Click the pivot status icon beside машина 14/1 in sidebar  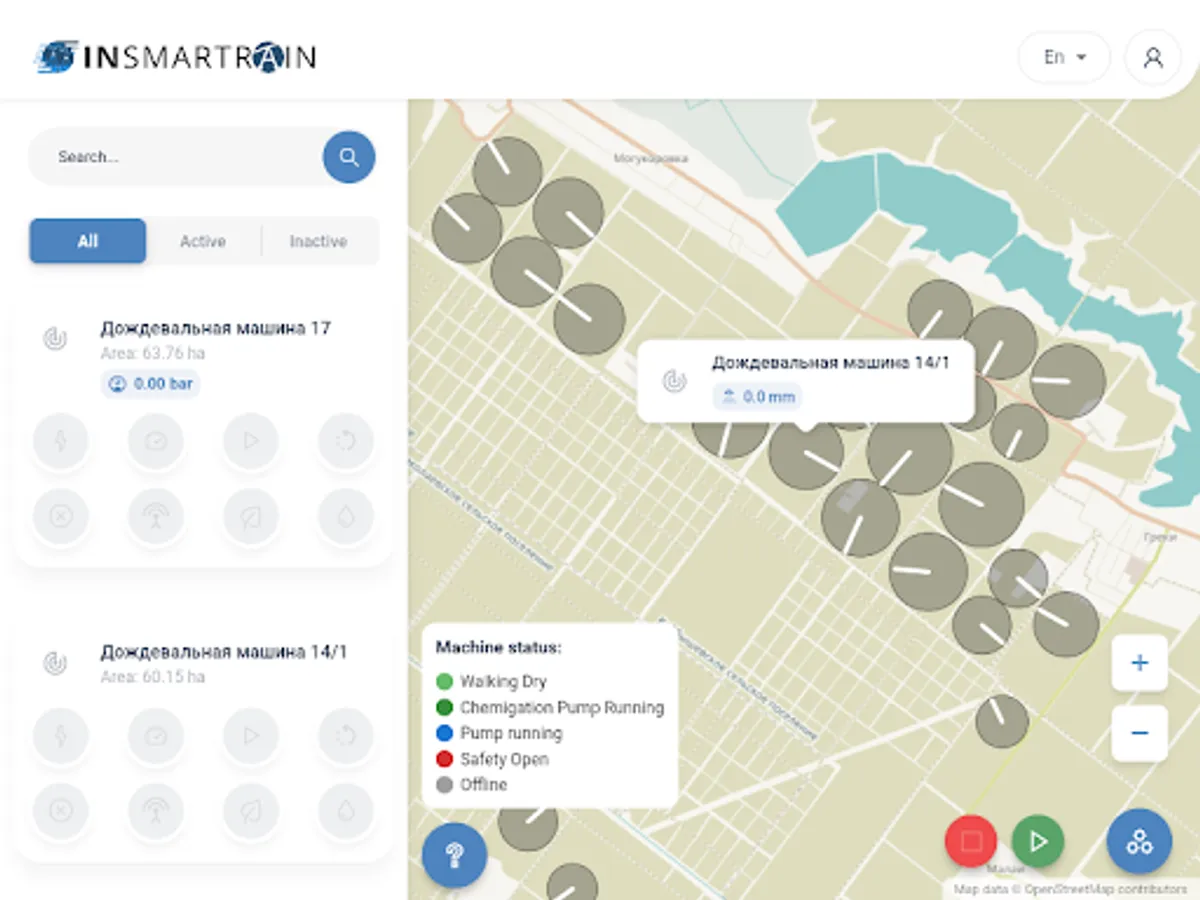(55, 662)
